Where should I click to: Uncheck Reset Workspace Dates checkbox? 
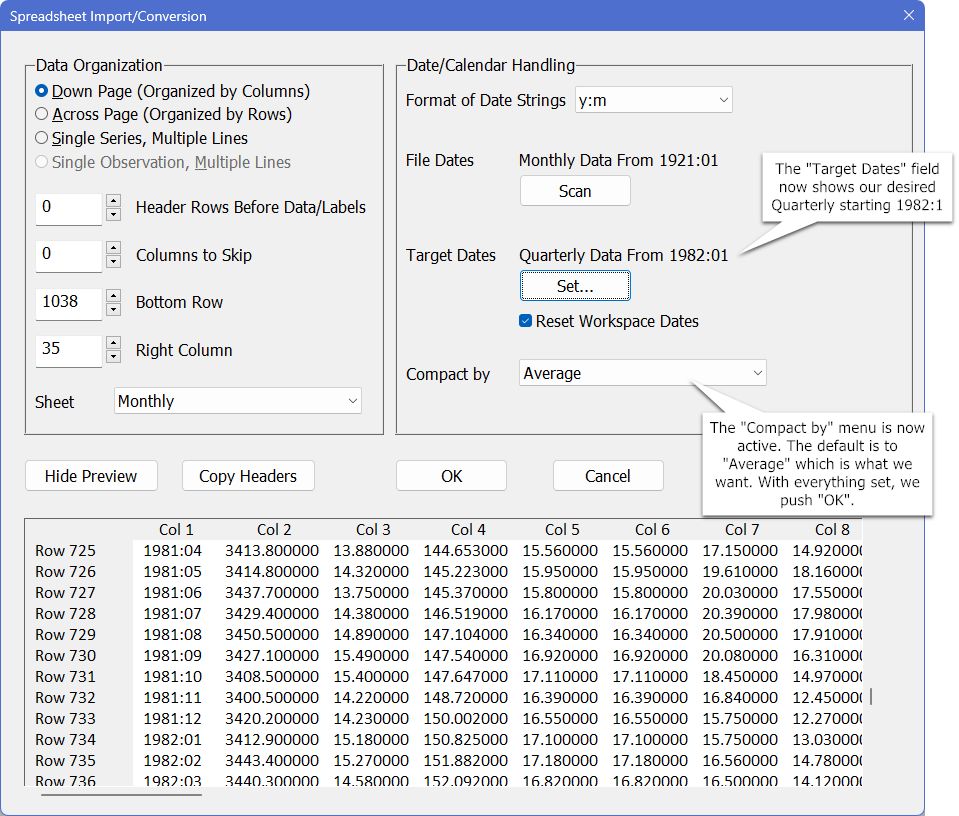(526, 322)
